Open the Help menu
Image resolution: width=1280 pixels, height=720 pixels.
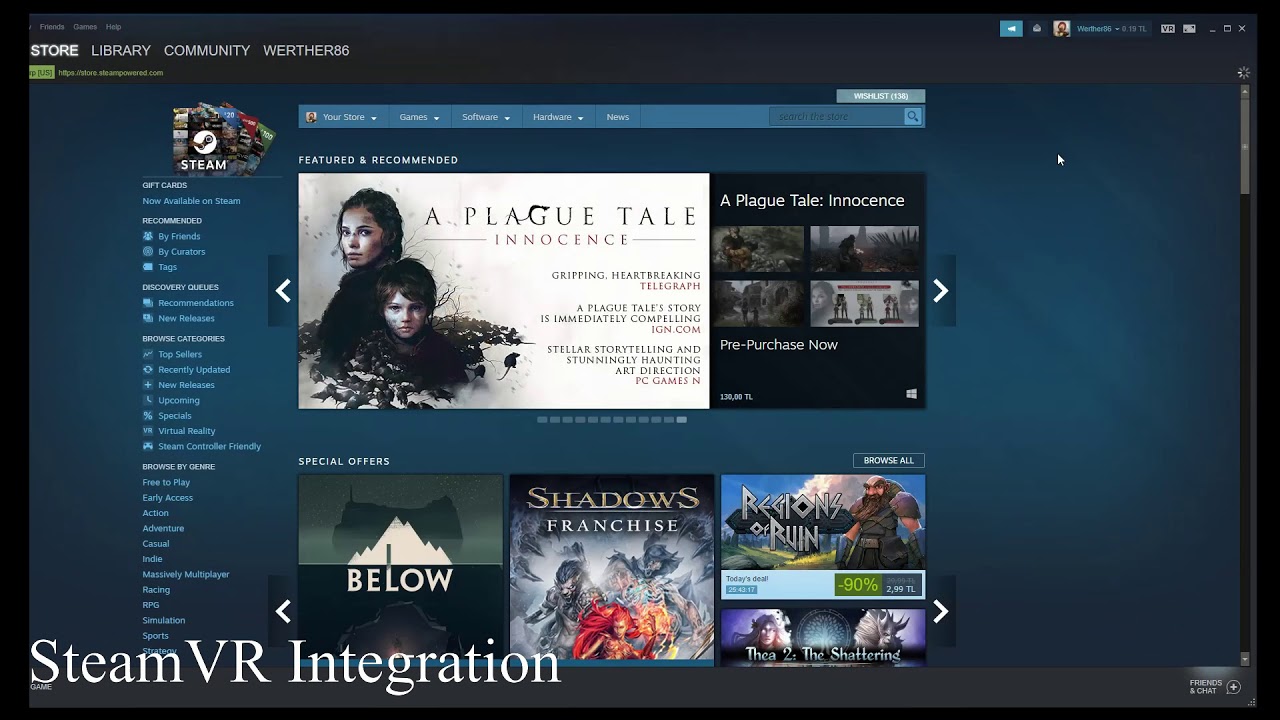click(x=113, y=27)
